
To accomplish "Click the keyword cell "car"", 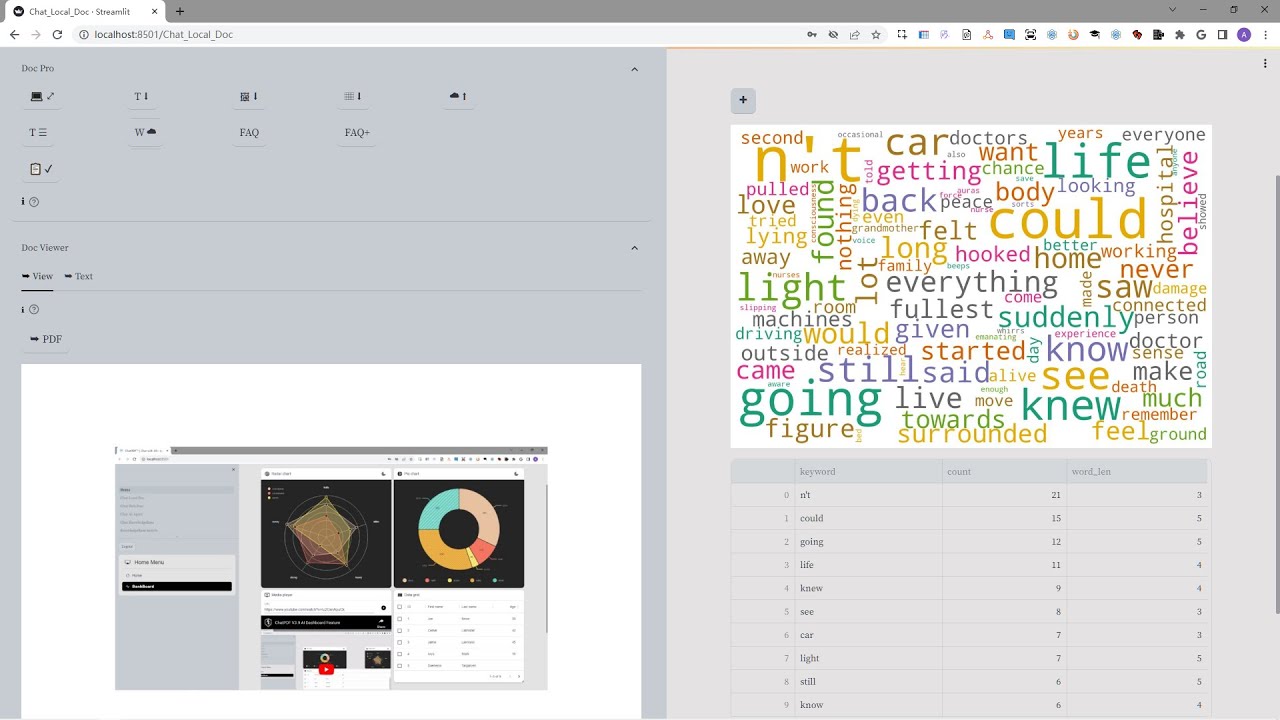I will (867, 635).
